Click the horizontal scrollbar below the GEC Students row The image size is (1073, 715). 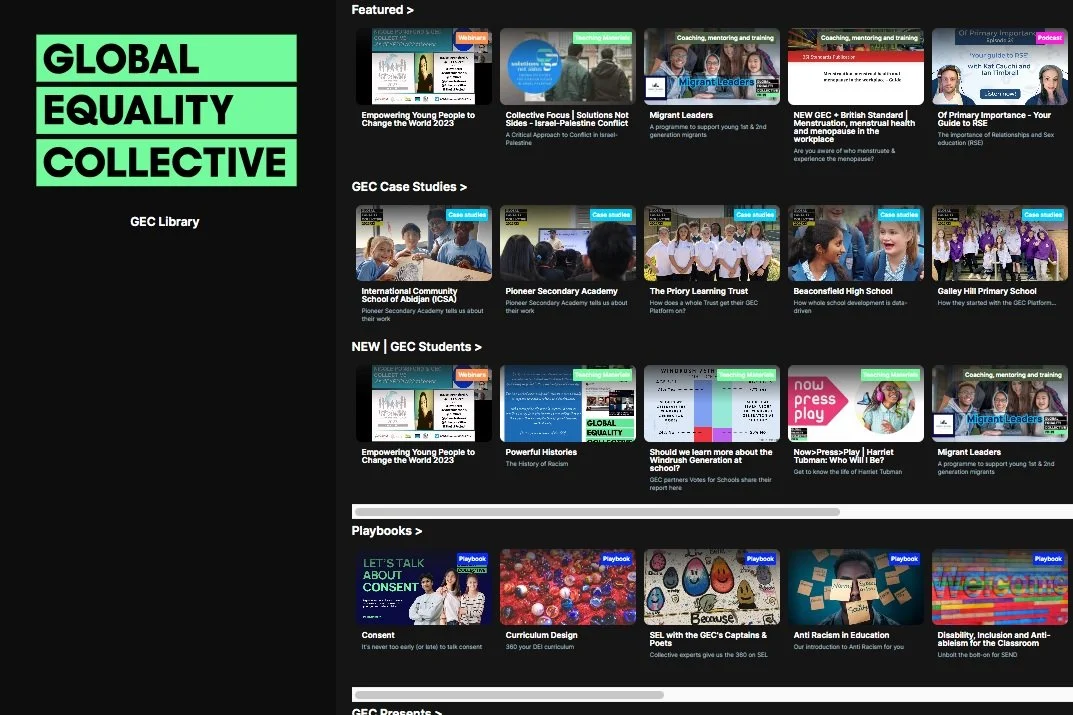tap(595, 511)
